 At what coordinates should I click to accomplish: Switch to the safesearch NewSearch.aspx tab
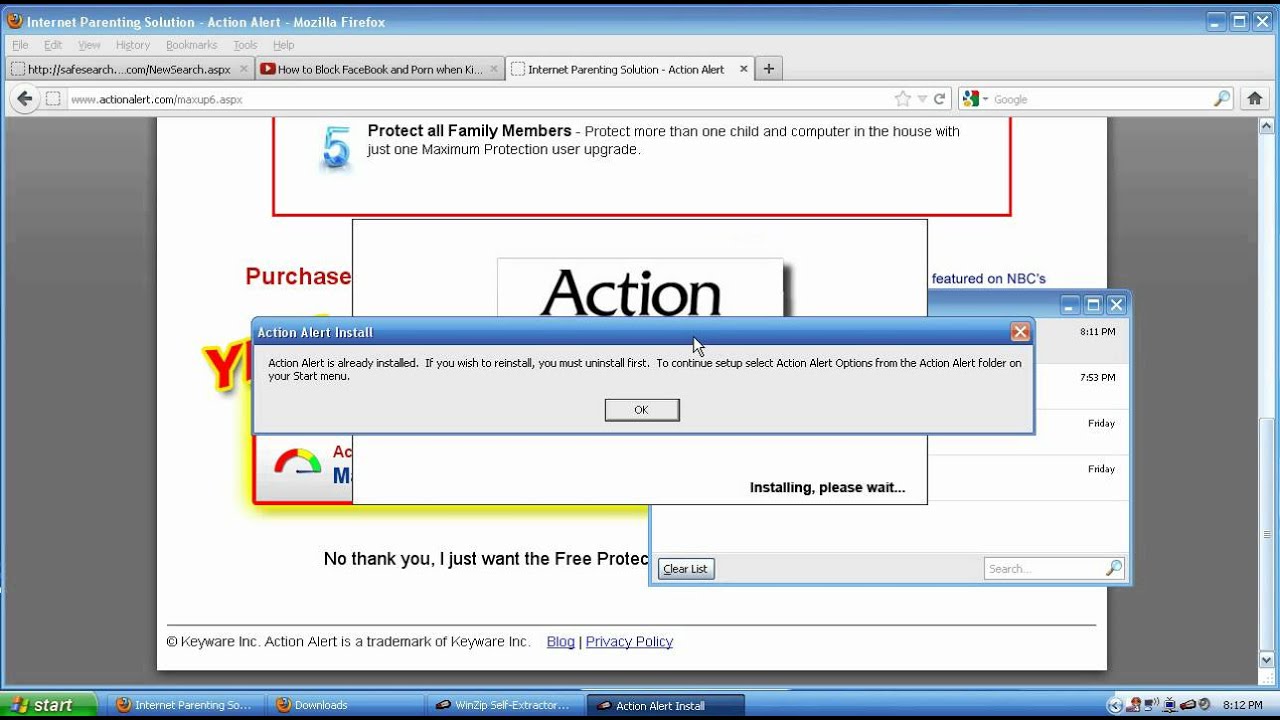pyautogui.click(x=129, y=69)
